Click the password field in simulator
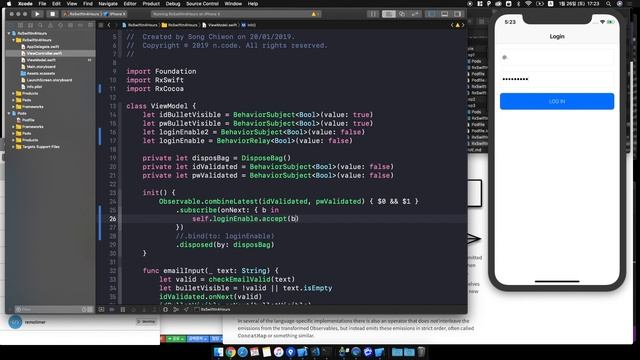This screenshot has width=640, height=360. [557, 79]
